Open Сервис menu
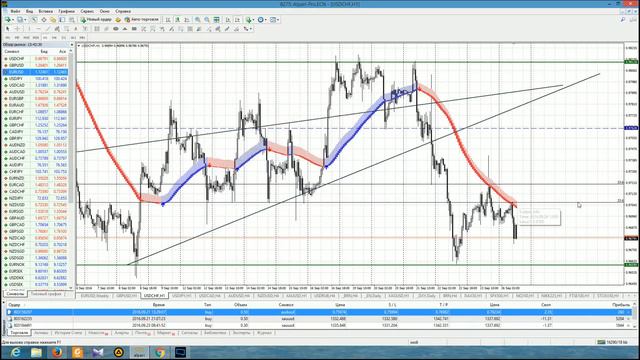This screenshot has width=640, height=360. pos(87,11)
